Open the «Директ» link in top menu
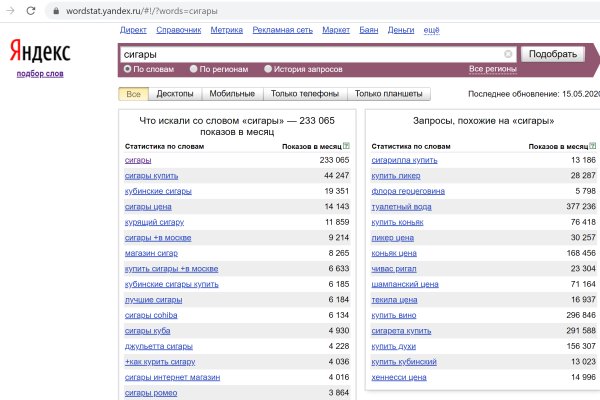This screenshot has height=400, width=600. [132, 31]
